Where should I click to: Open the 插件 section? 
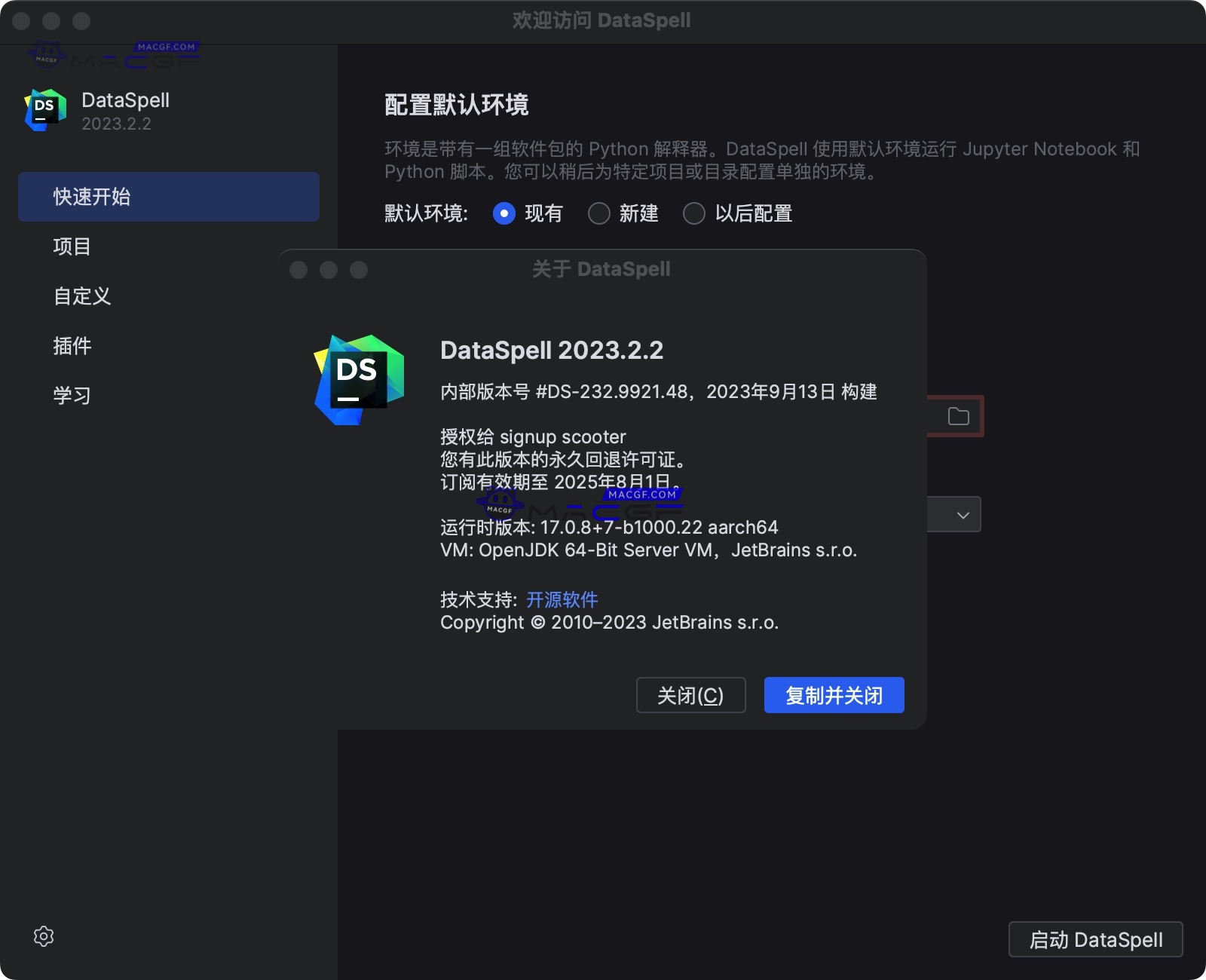coord(72,346)
